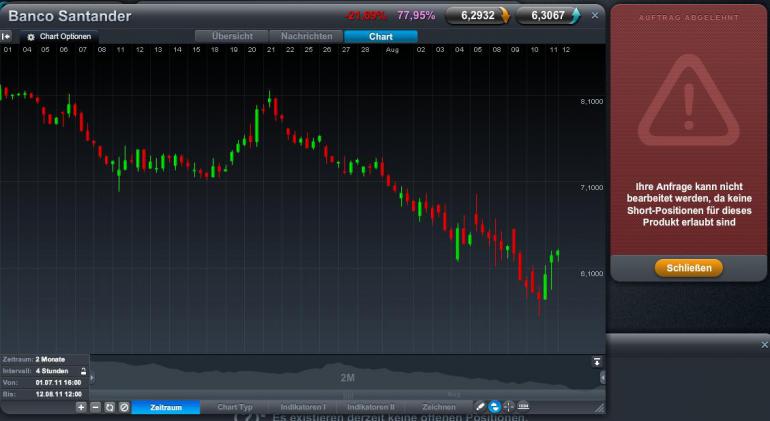770x421 pixels.
Task: Click the 2M timeline range slider
Action: click(x=347, y=377)
